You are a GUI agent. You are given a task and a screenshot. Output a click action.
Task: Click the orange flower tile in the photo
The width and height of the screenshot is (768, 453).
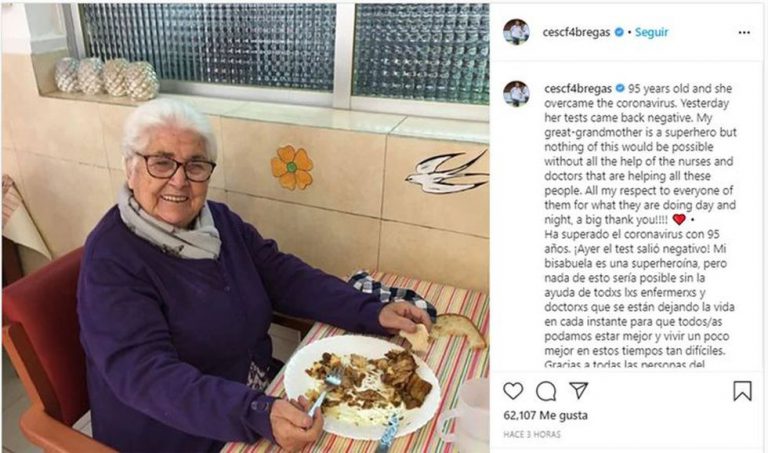coord(292,167)
